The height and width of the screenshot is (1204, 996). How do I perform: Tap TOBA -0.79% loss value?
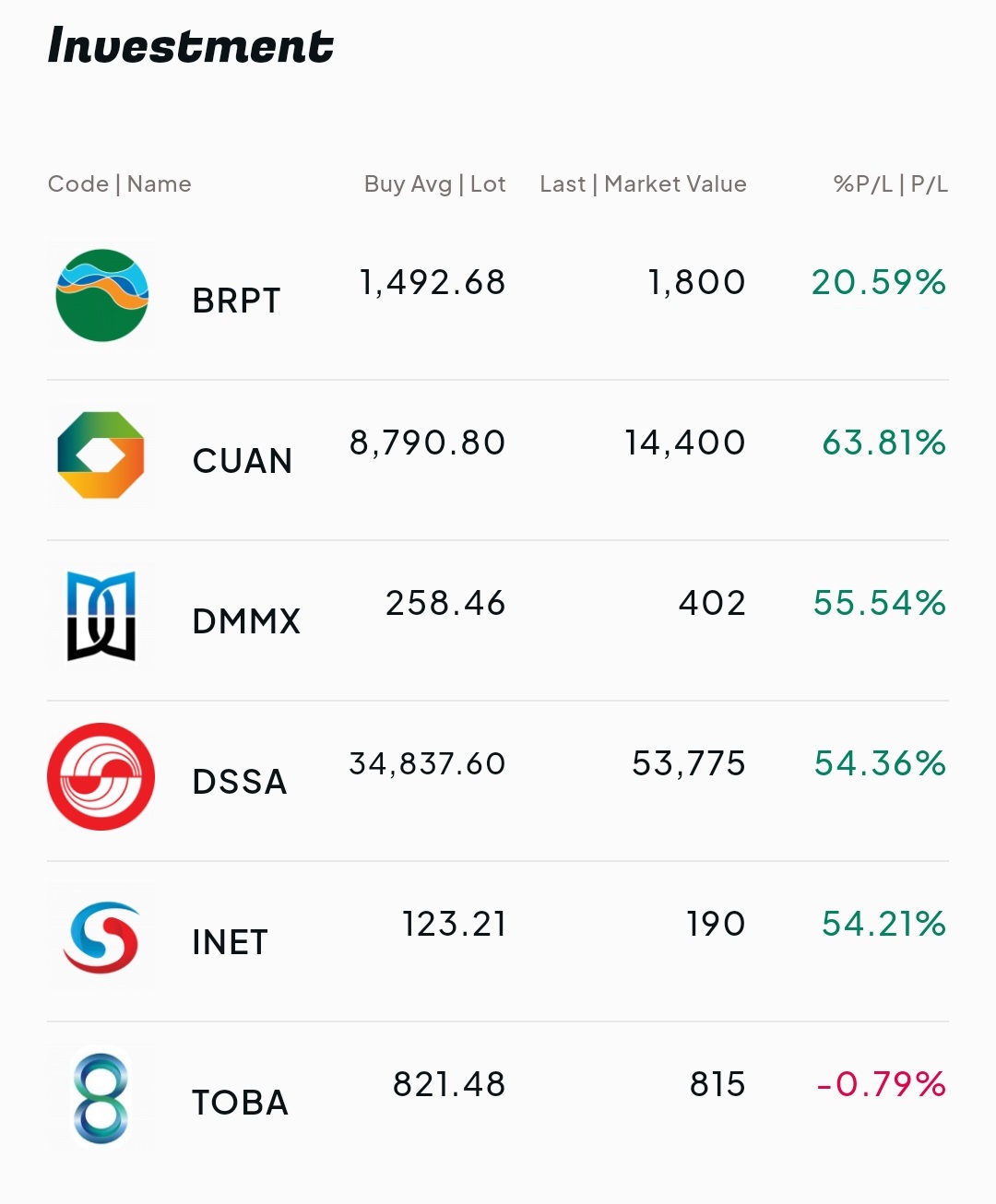pyautogui.click(x=882, y=1084)
